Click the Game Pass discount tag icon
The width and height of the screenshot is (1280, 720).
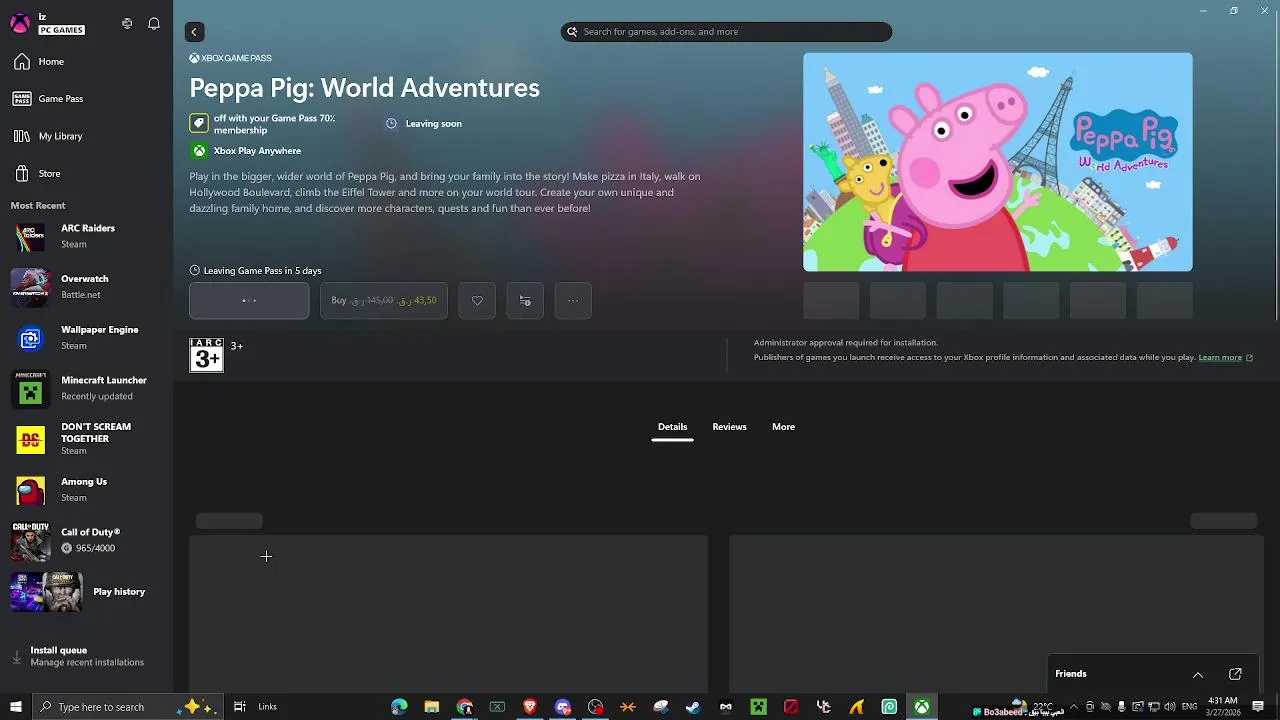[x=199, y=124]
